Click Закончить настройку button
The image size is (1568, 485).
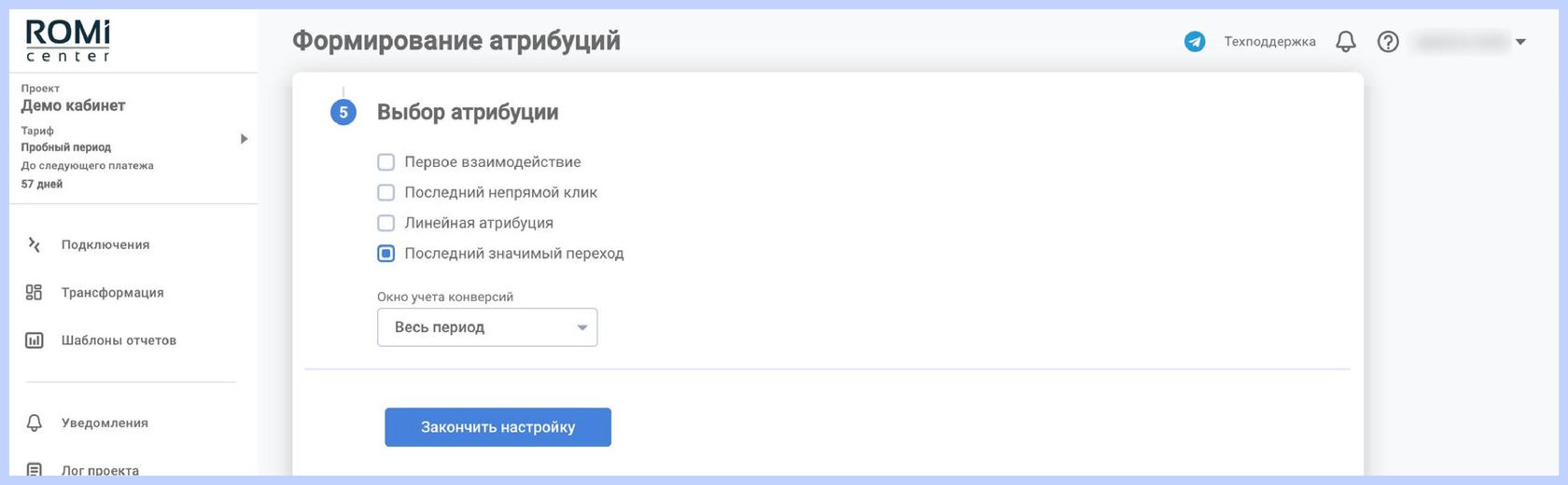pos(497,427)
